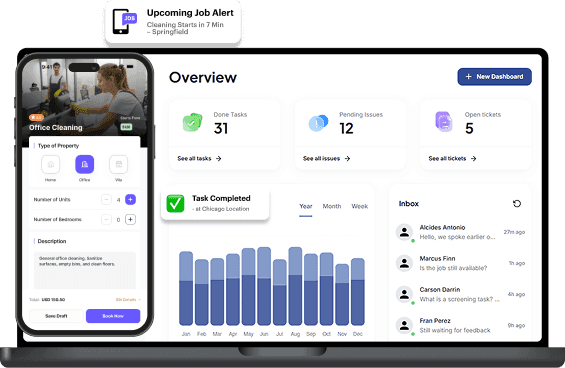Click the Aug bar in chart
The height and width of the screenshot is (368, 565).
click(x=295, y=286)
